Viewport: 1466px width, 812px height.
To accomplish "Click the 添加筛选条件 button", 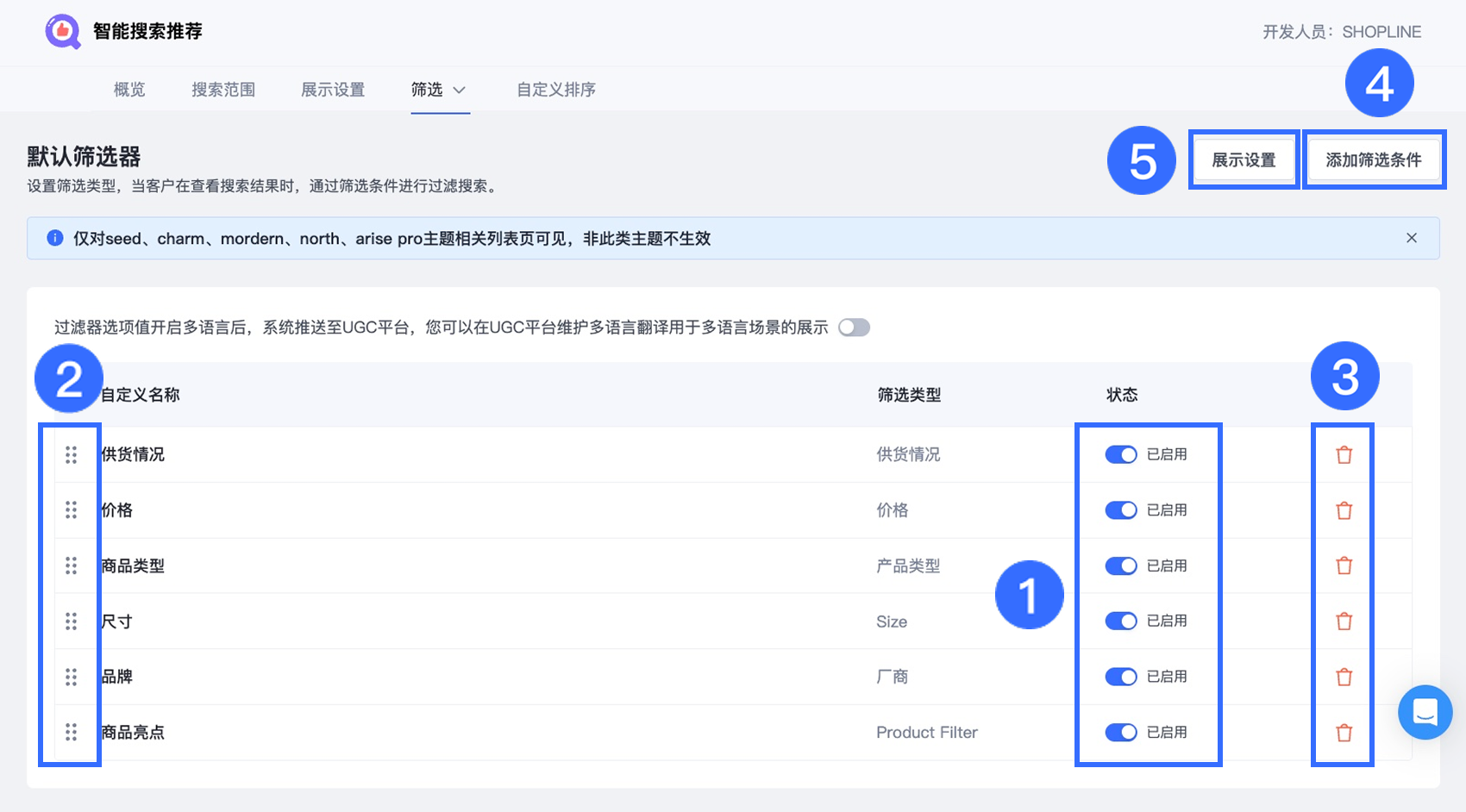I will (x=1373, y=159).
